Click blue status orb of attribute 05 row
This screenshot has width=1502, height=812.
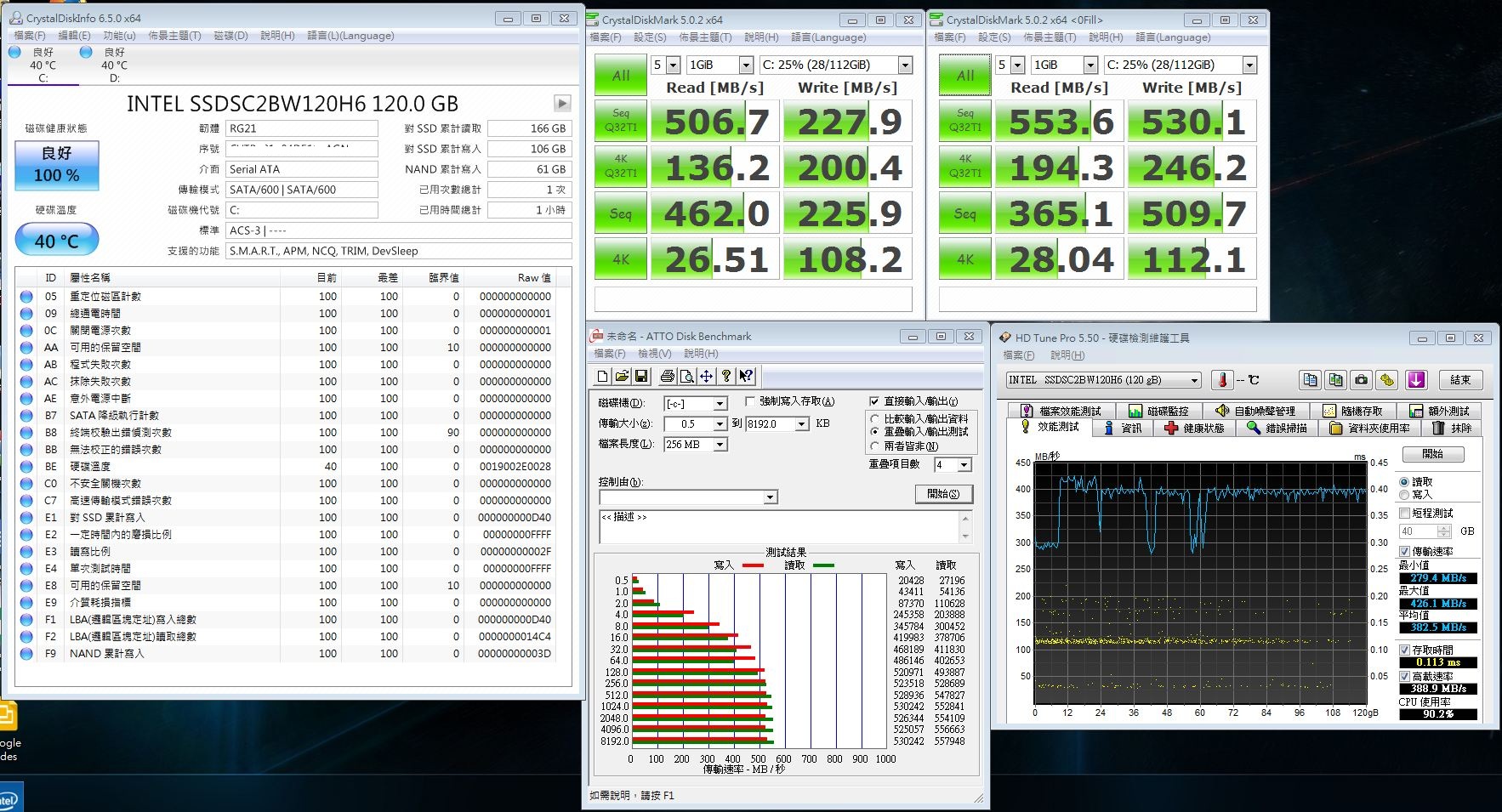[26, 297]
